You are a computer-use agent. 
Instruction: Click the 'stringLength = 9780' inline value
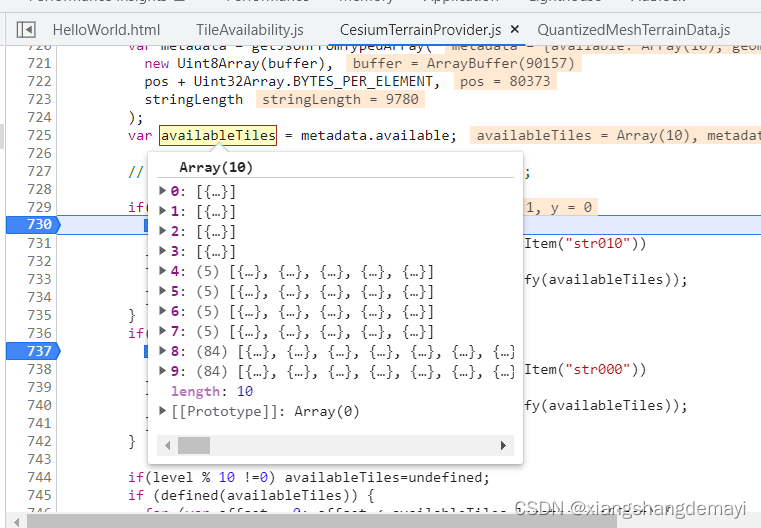point(340,99)
